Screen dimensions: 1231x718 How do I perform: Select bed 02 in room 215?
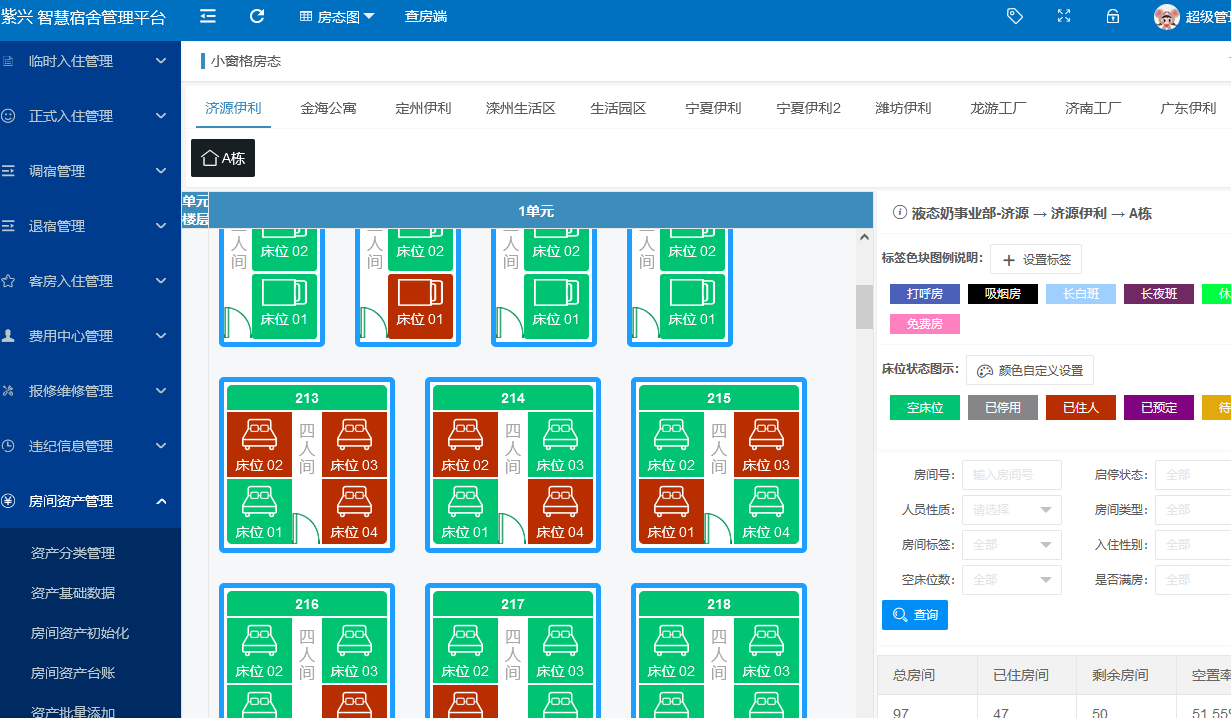coord(671,444)
